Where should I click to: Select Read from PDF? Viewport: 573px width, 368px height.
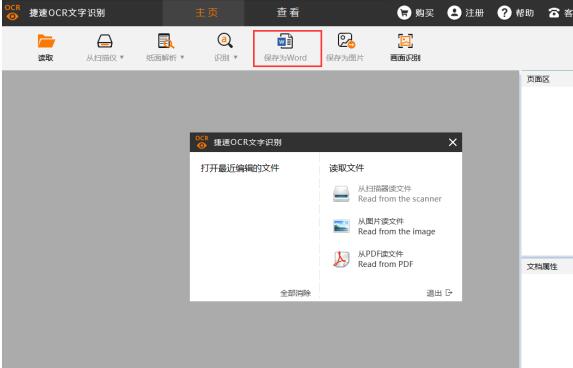[386, 264]
